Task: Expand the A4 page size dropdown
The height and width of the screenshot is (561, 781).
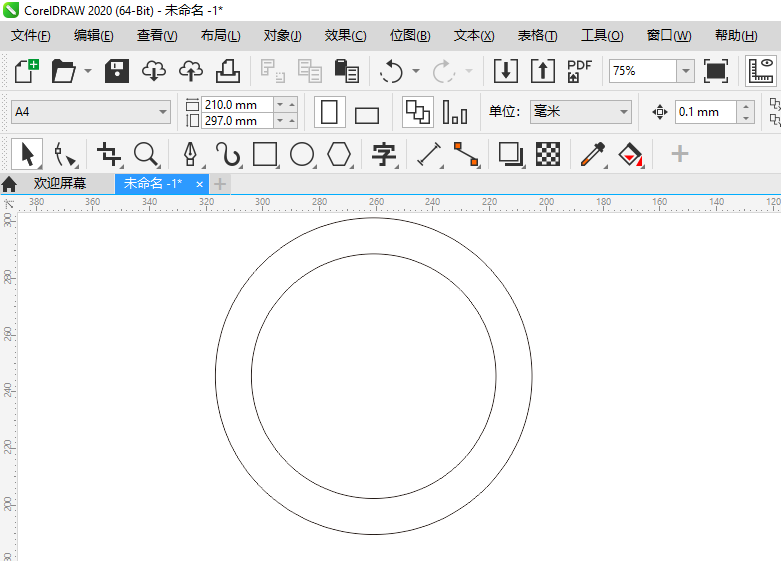Action: [x=163, y=112]
